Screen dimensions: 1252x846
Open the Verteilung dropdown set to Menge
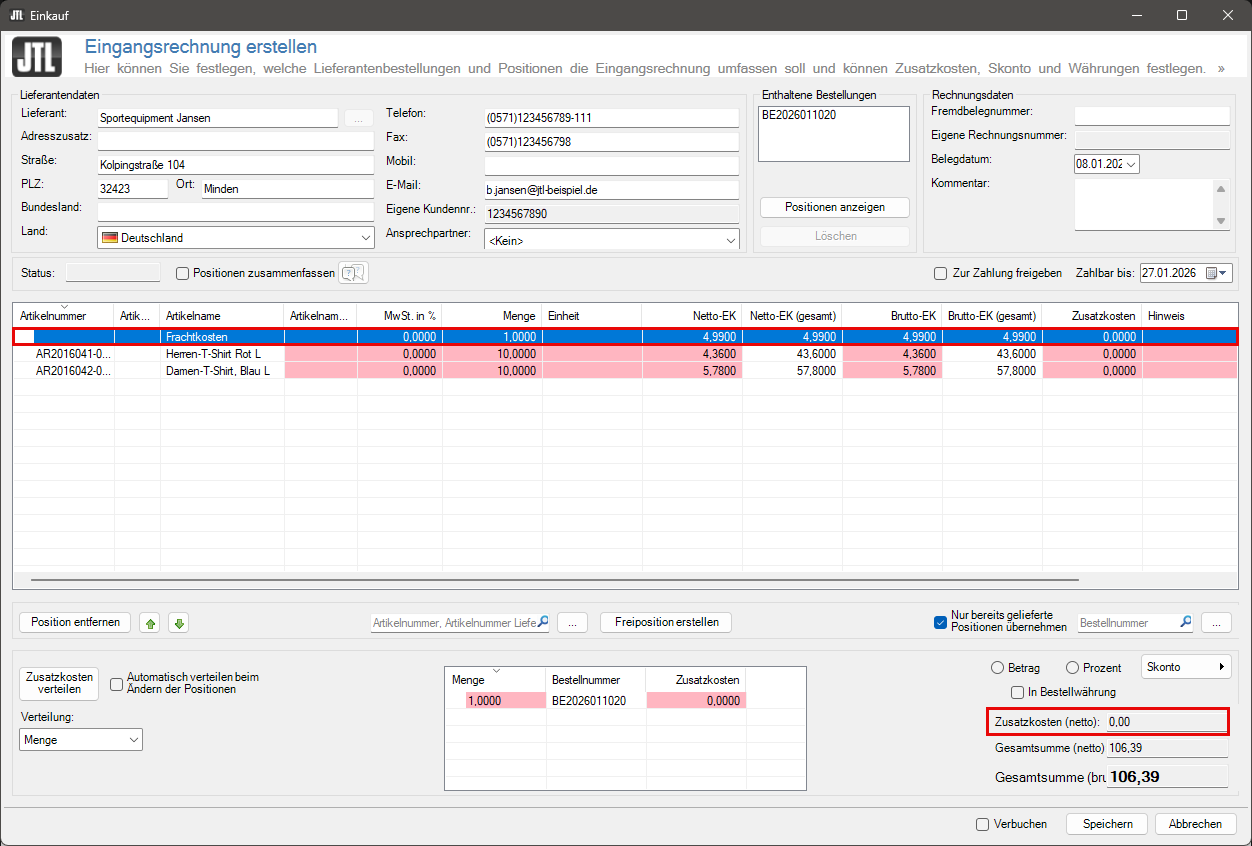pos(81,740)
